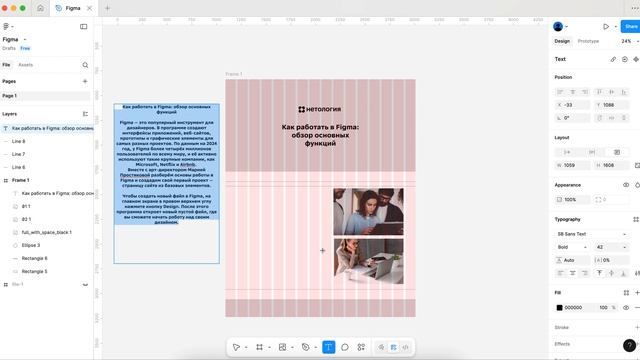Screen dimensions: 640x360
Task: Click the Free plan badge
Action: click(25, 48)
